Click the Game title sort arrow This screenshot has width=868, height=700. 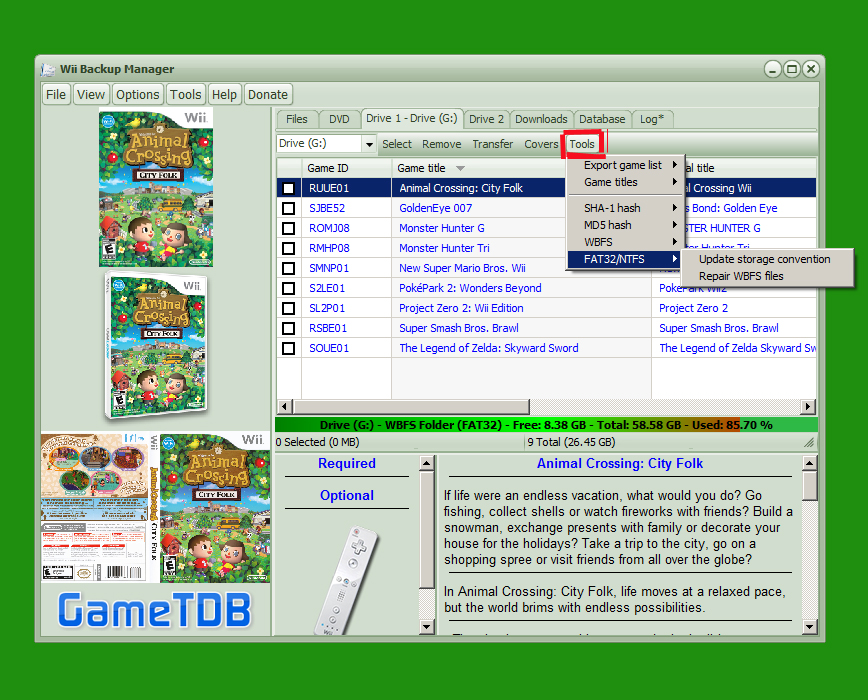(460, 168)
